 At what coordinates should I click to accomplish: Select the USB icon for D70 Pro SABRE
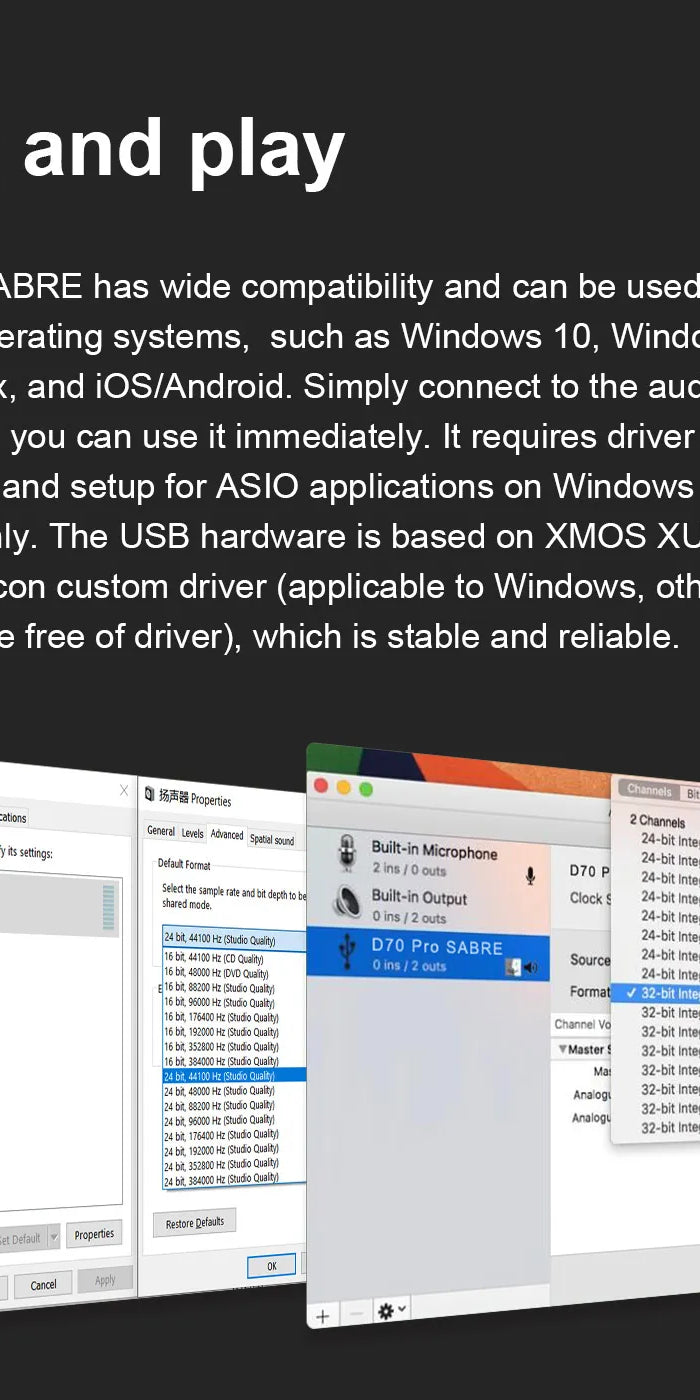click(x=347, y=953)
